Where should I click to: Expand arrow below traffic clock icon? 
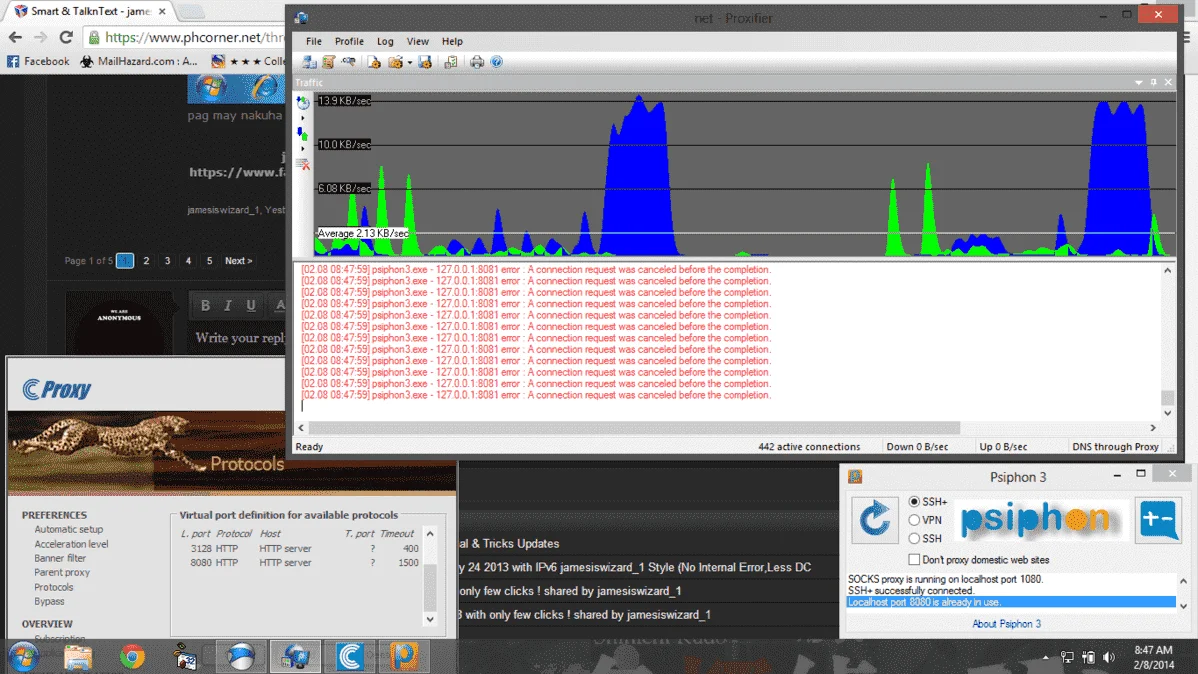click(303, 118)
